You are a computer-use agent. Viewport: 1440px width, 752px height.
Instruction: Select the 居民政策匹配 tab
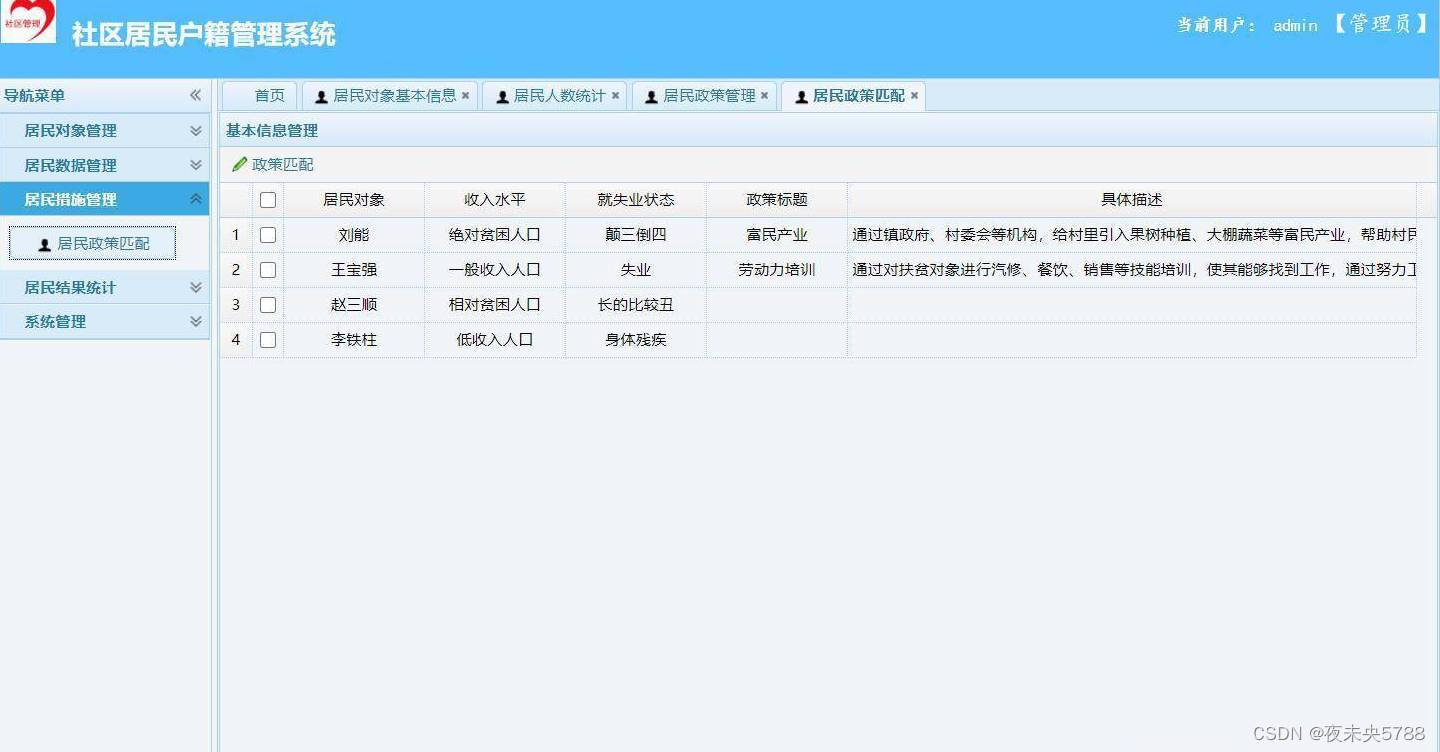854,96
